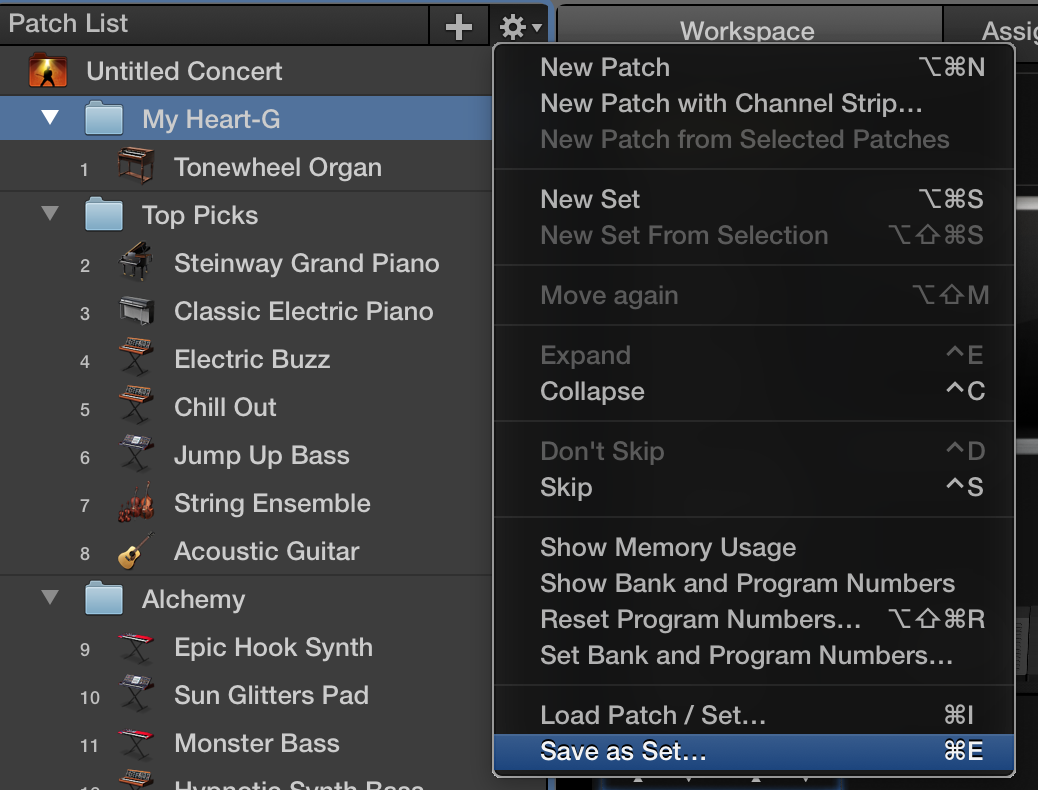The image size is (1038, 790).
Task: Select the Electric Buzz patch name
Action: coord(252,359)
